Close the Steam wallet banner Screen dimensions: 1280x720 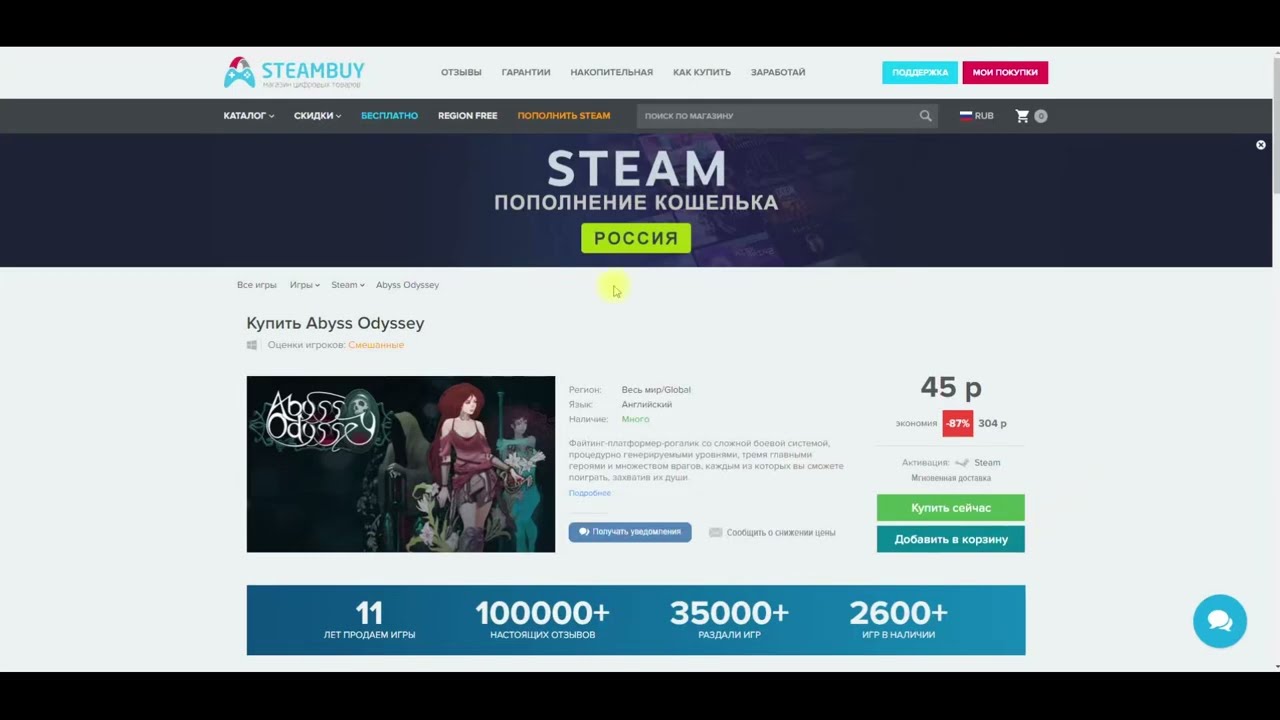coord(1261,145)
